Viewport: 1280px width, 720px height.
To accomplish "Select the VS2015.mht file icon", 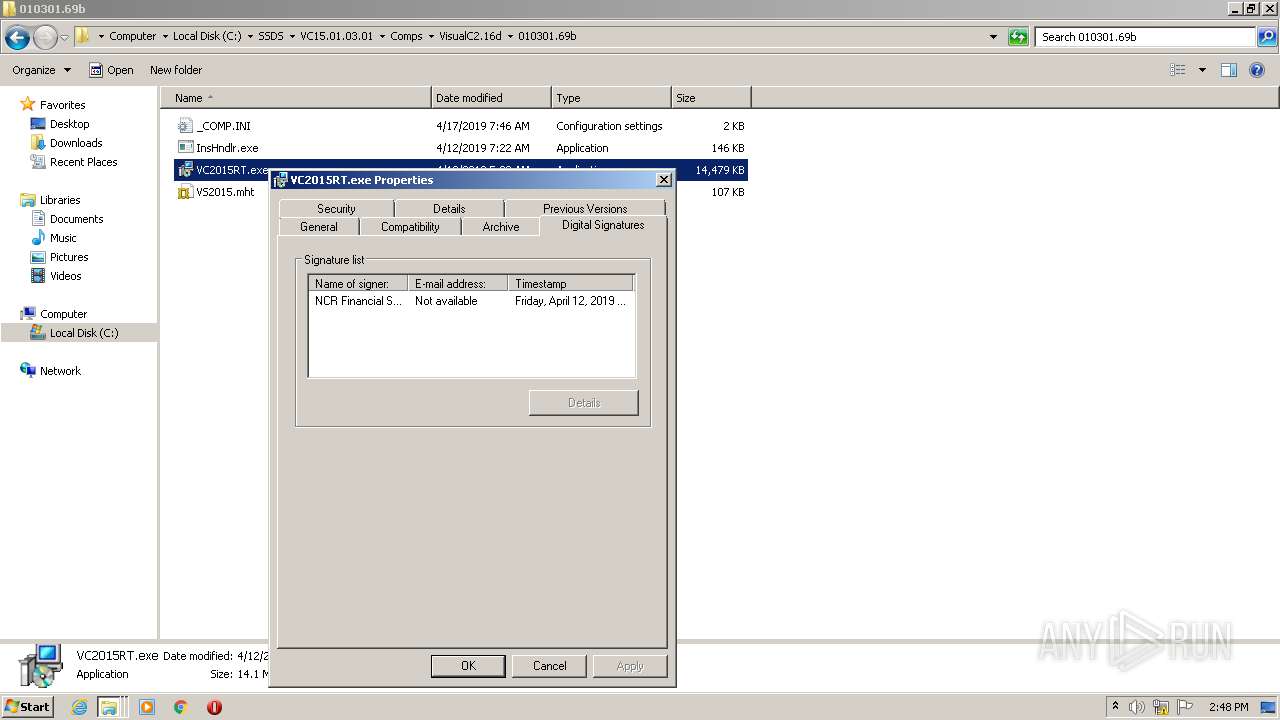I will [185, 192].
